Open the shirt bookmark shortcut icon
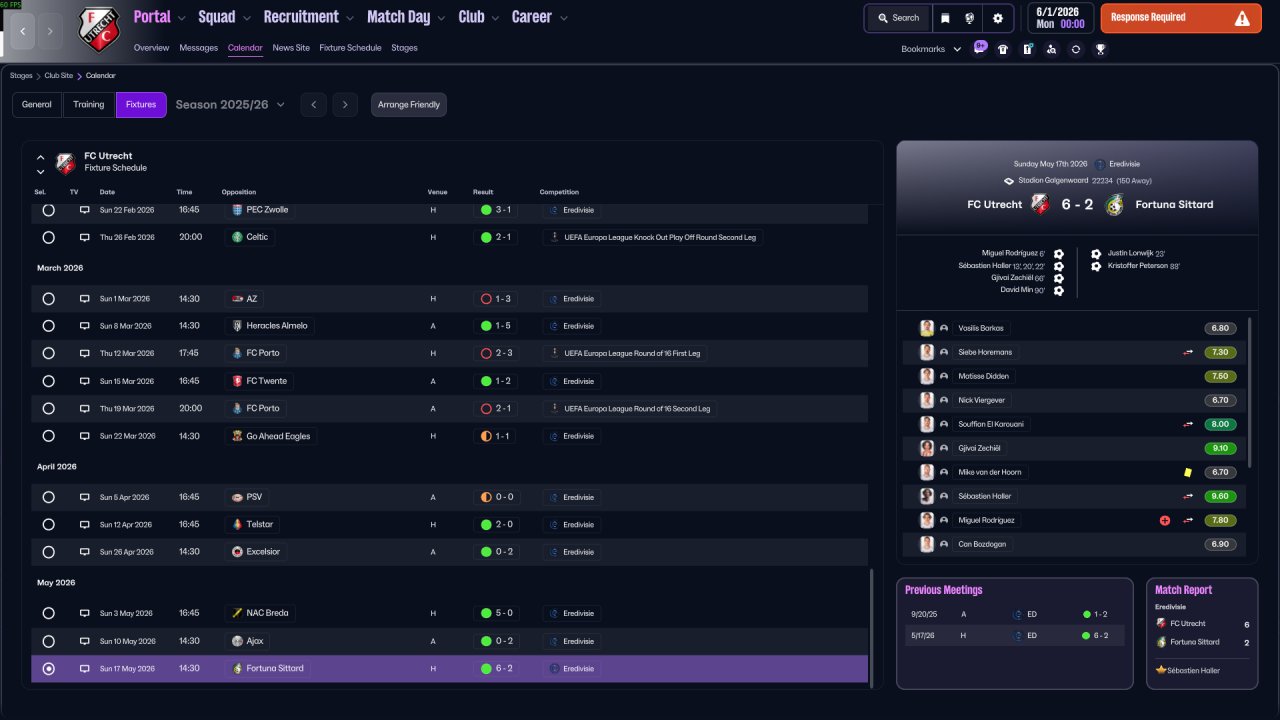The width and height of the screenshot is (1280, 720). [1003, 49]
